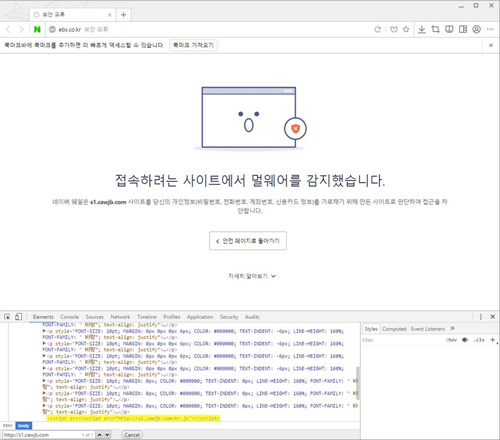The image size is (500, 440).
Task: Close the security error tab
Action: [x=110, y=15]
